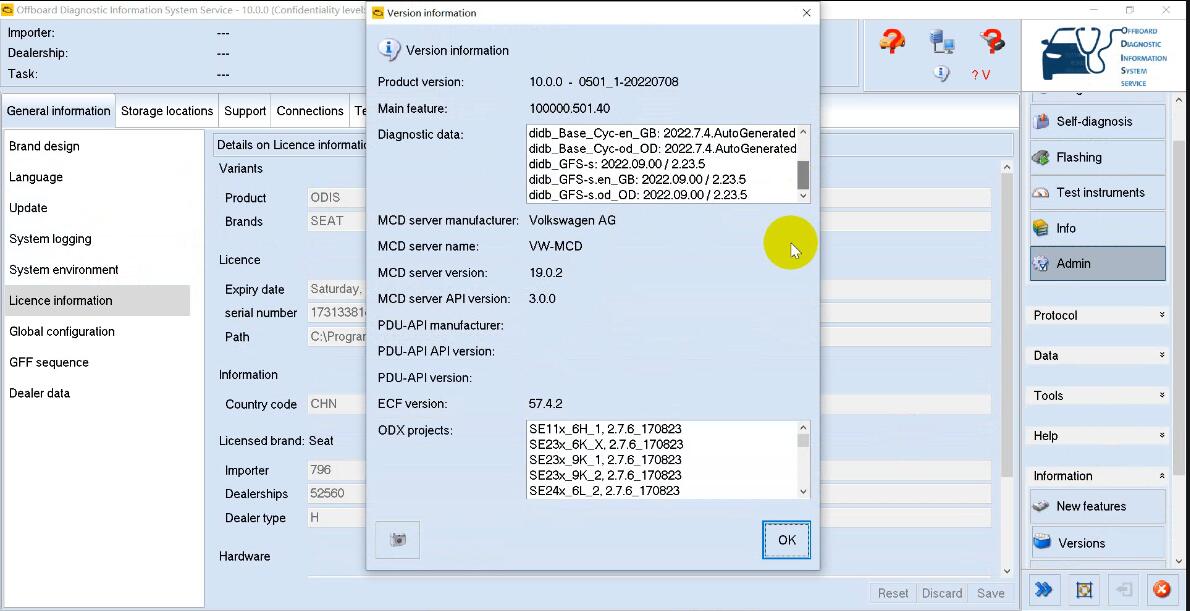Click the Reset button

point(893,594)
